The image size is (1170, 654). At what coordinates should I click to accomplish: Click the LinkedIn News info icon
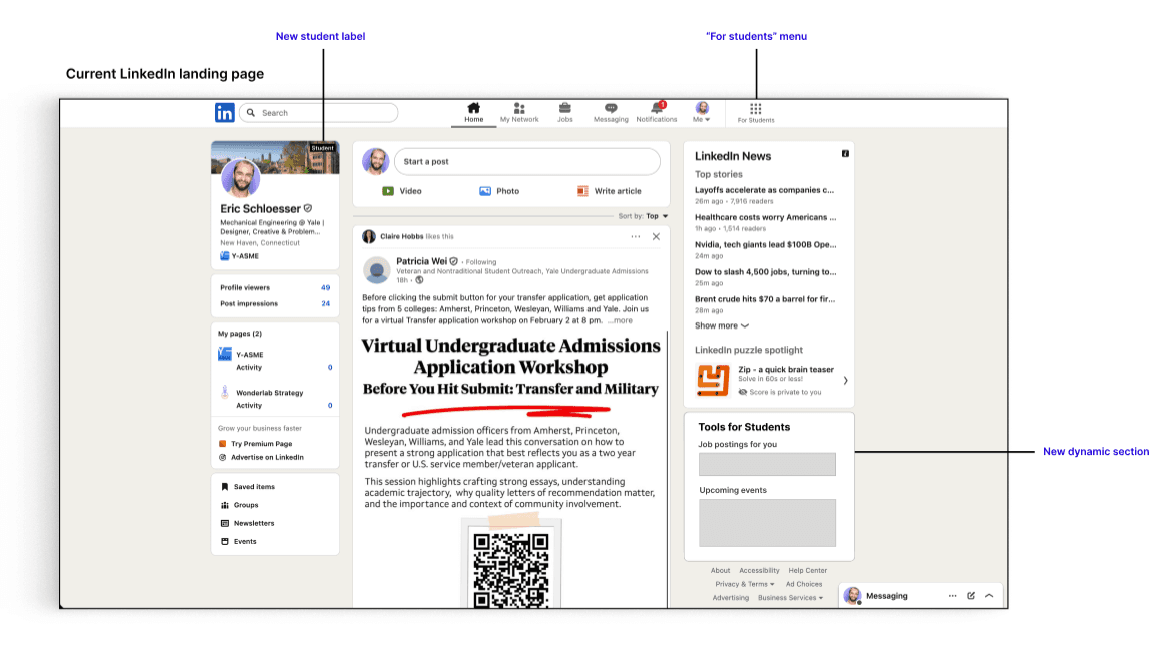click(x=845, y=154)
